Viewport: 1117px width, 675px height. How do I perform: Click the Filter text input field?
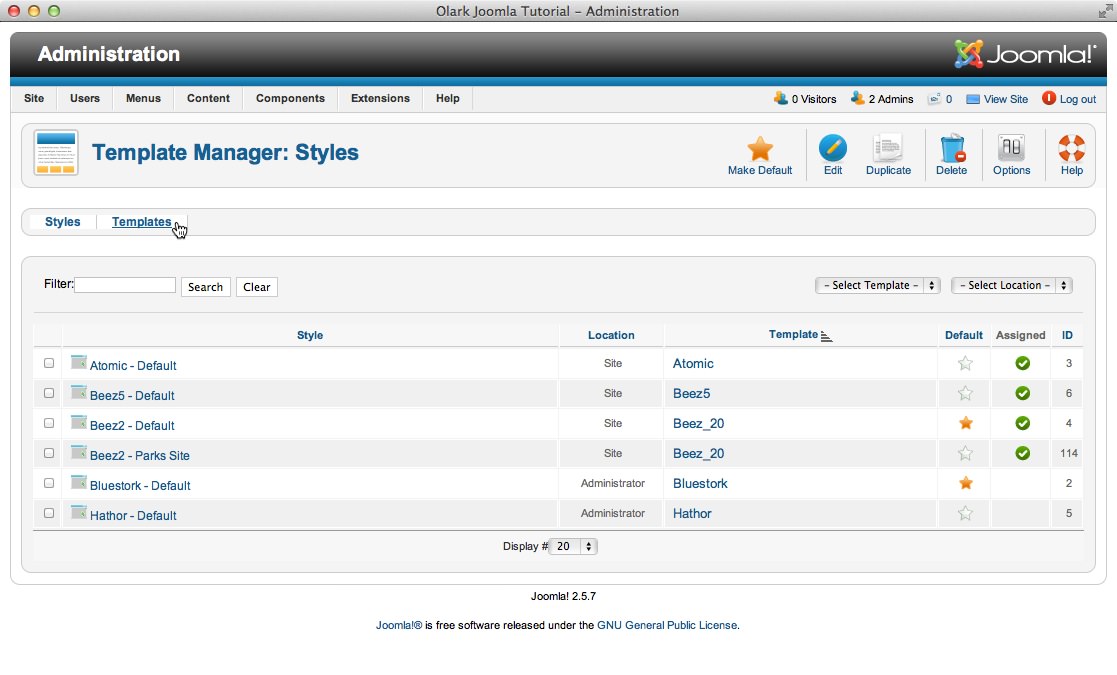(x=125, y=285)
